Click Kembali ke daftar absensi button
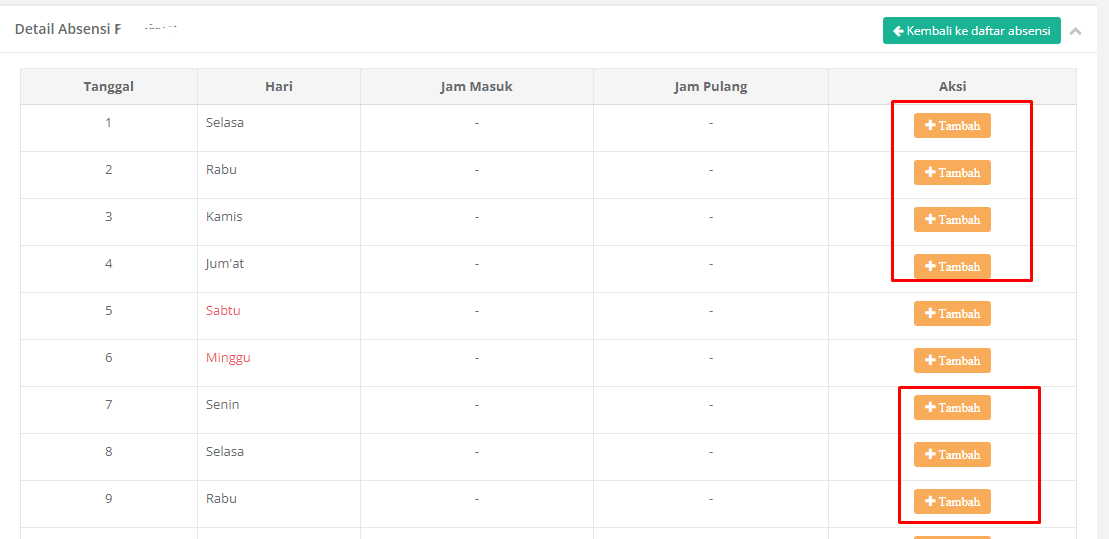Viewport: 1109px width, 539px height. tap(971, 31)
